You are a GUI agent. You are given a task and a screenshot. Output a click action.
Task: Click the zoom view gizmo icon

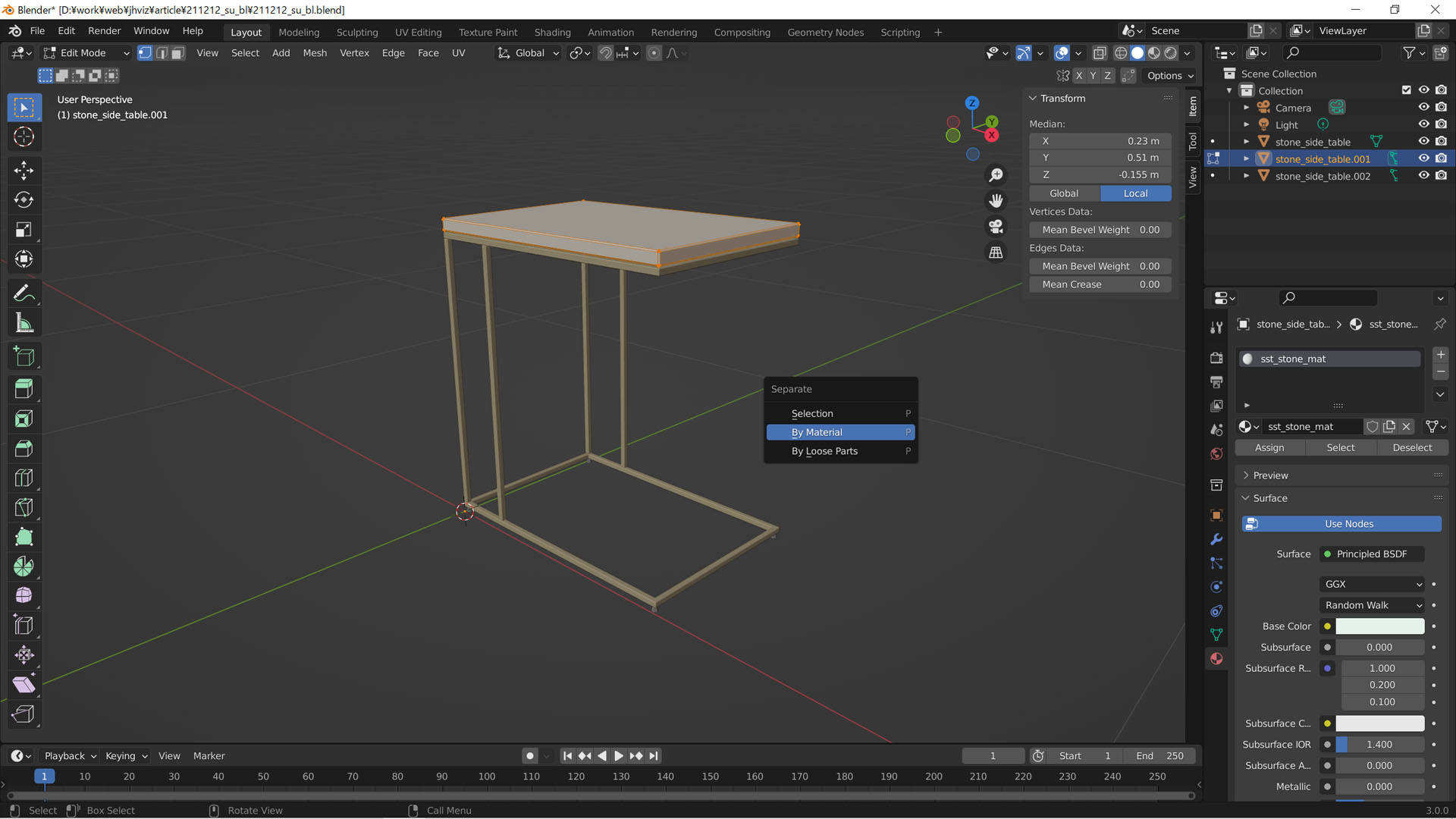[x=996, y=175]
